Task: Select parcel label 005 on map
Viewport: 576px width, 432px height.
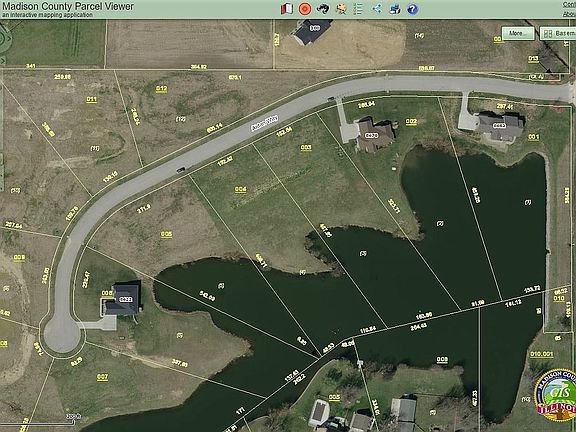Action: (x=166, y=234)
